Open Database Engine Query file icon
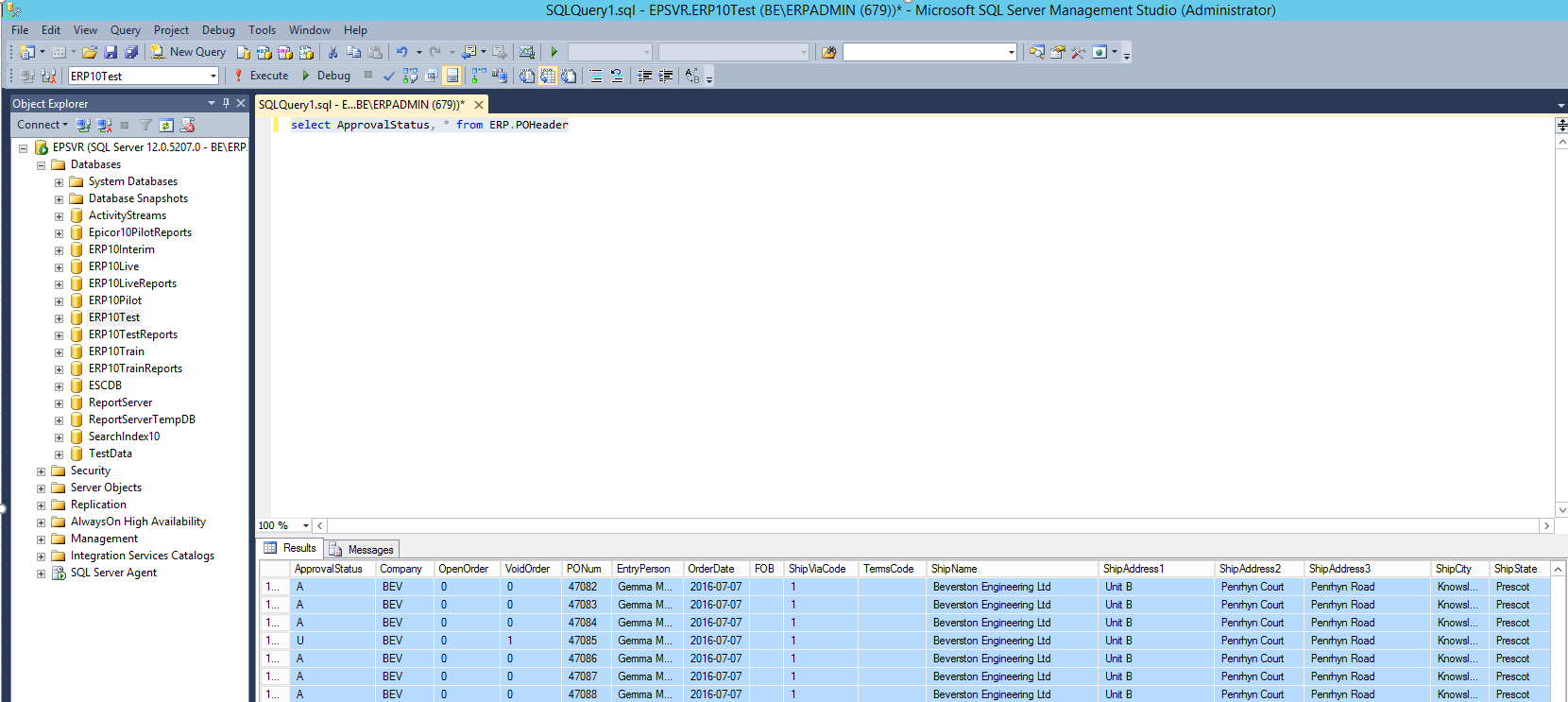1568x702 pixels. (x=244, y=52)
